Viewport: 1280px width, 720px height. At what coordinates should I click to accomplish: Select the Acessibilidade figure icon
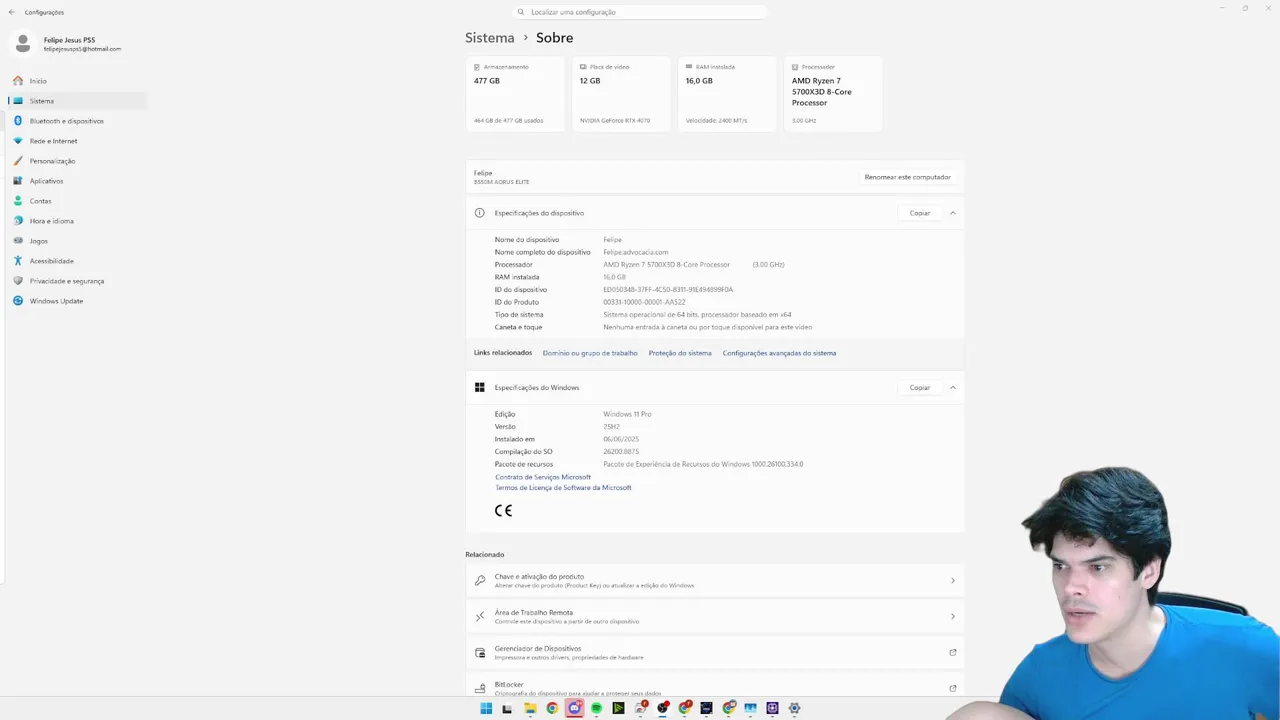(x=18, y=261)
